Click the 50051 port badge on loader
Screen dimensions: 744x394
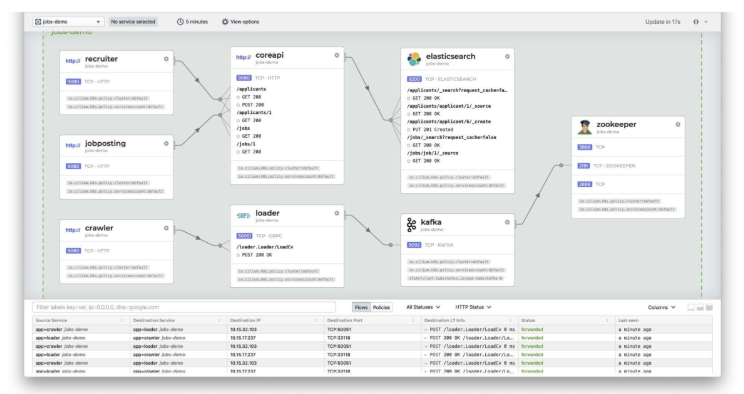coord(244,236)
